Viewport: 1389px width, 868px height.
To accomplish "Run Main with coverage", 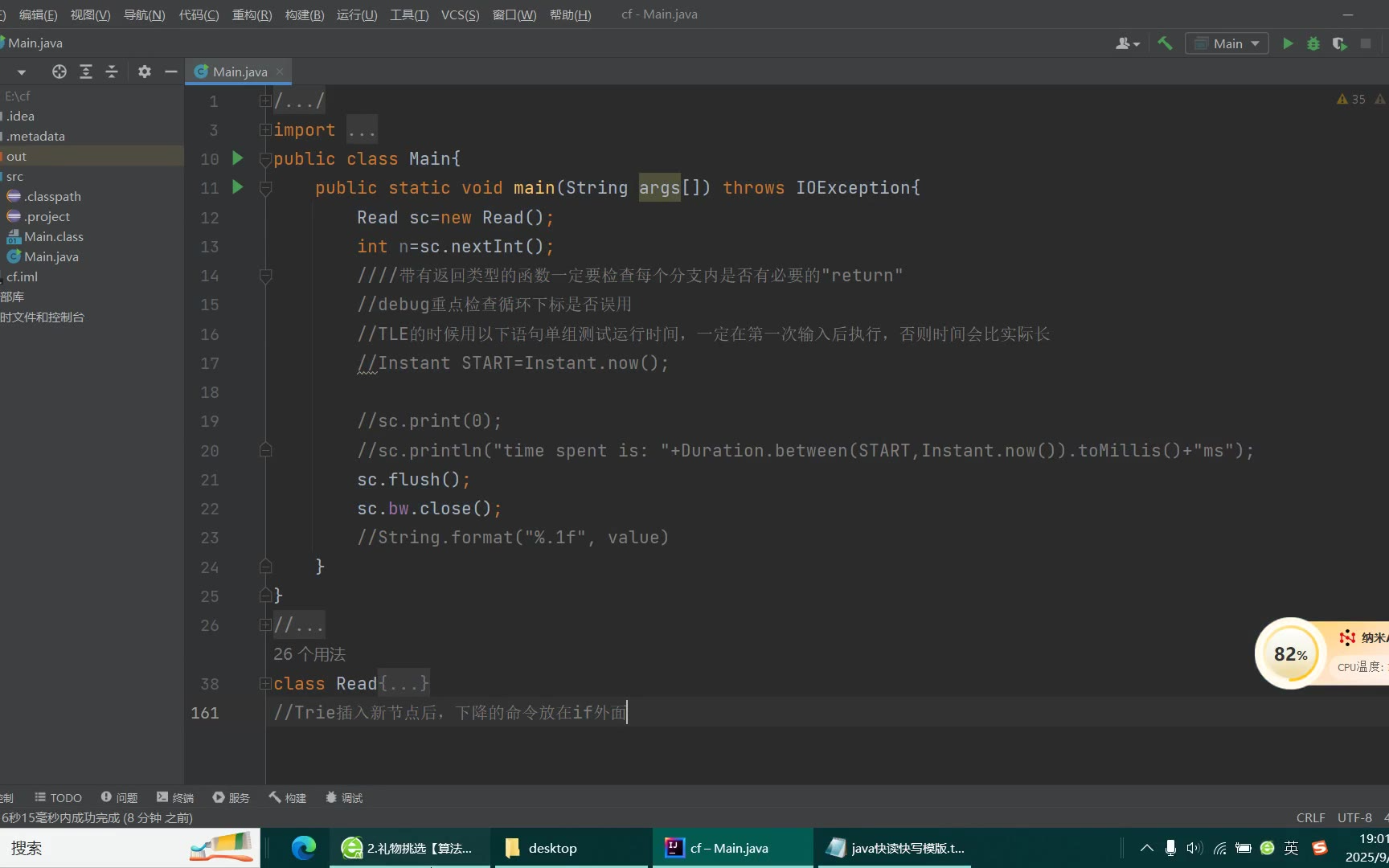I will pos(1339,43).
